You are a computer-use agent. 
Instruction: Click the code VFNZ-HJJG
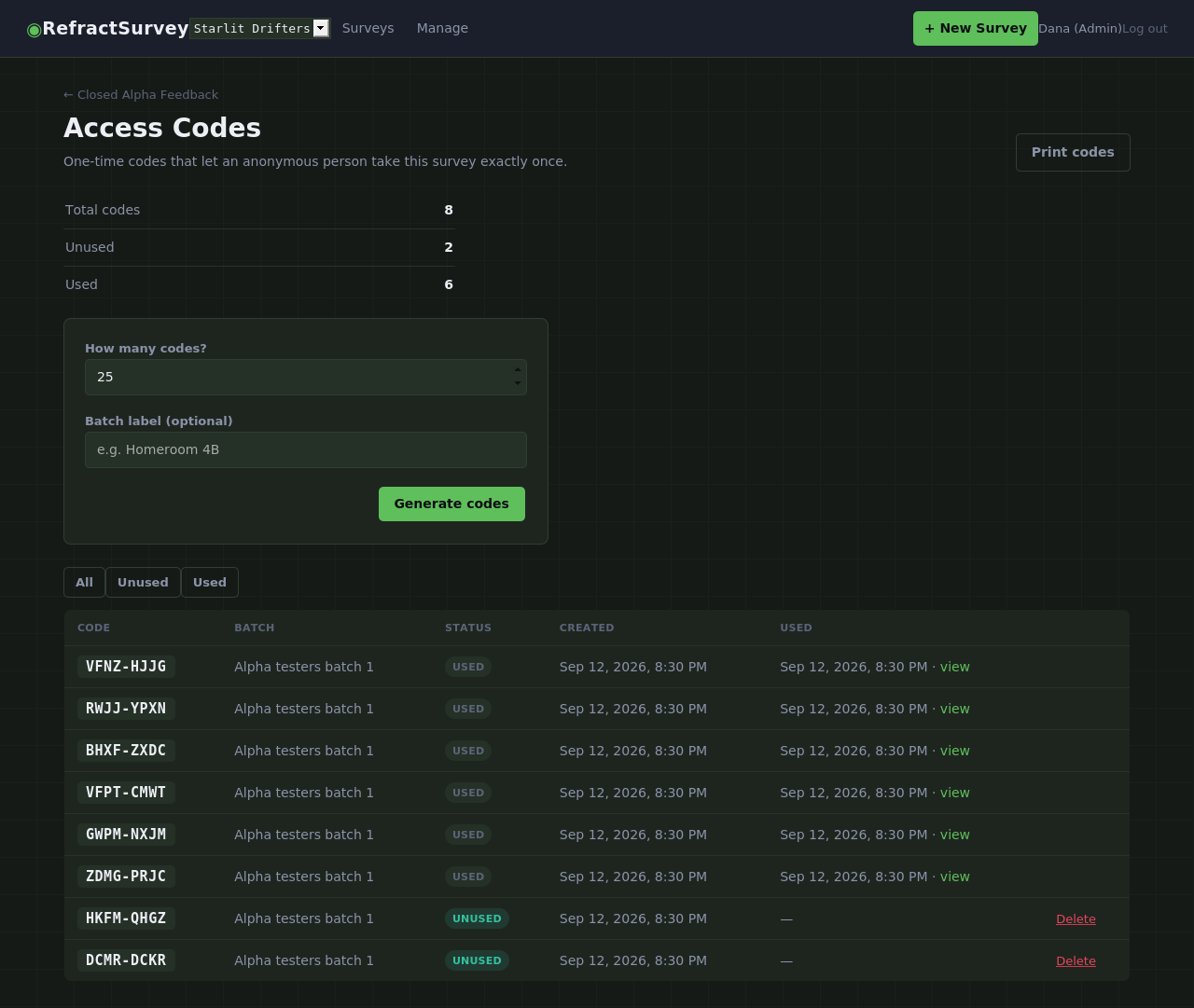click(126, 667)
